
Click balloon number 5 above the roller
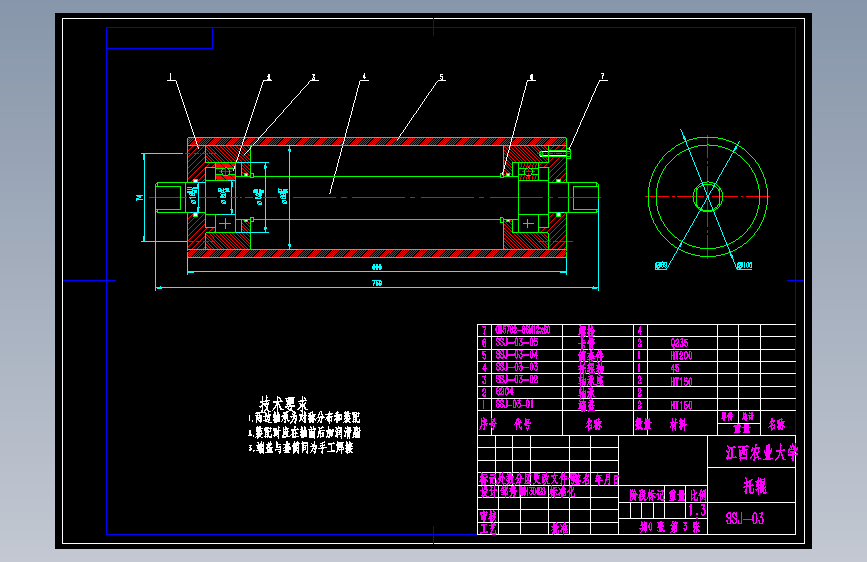pos(441,77)
